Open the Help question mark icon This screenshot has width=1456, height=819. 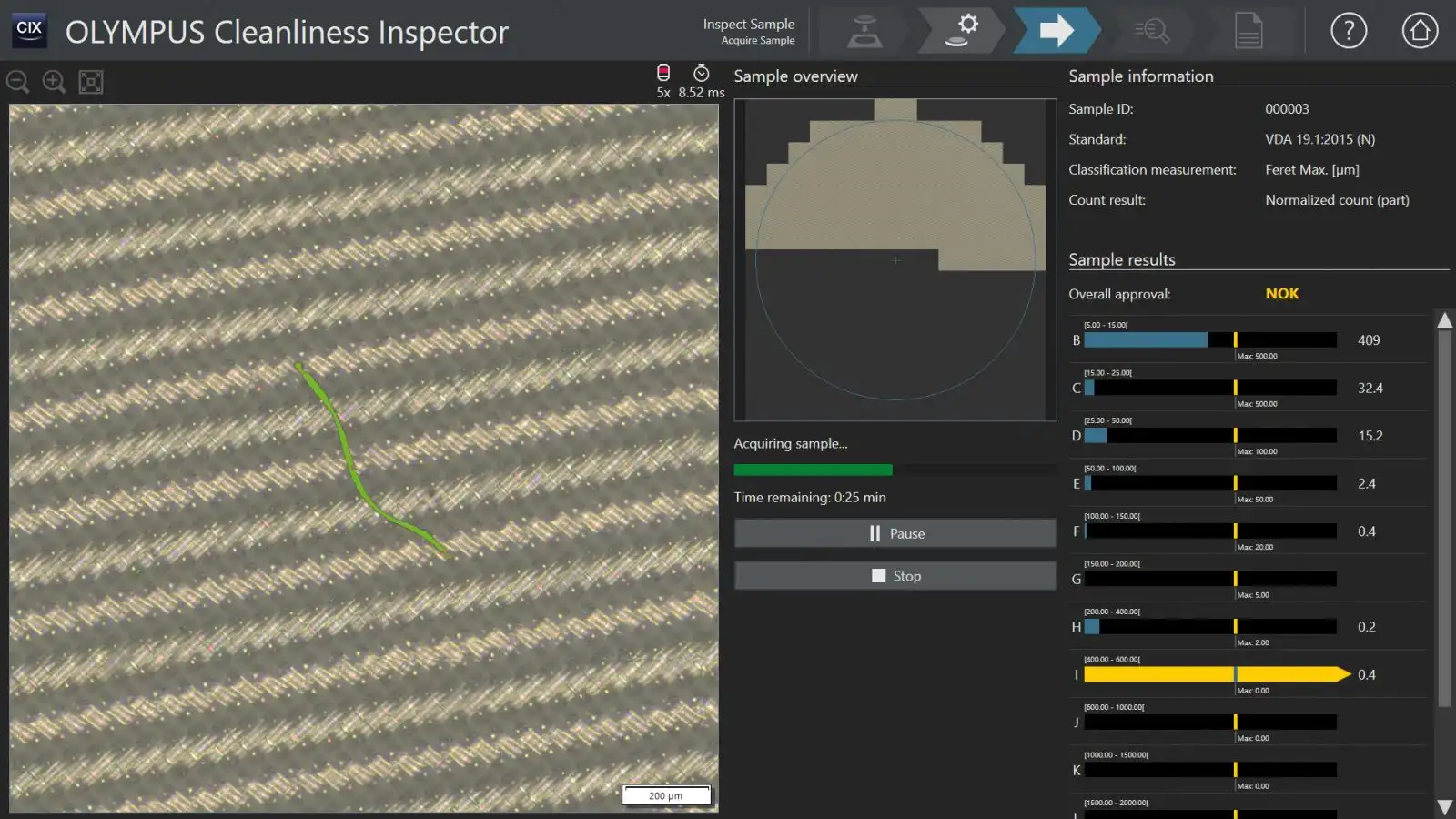1348,31
